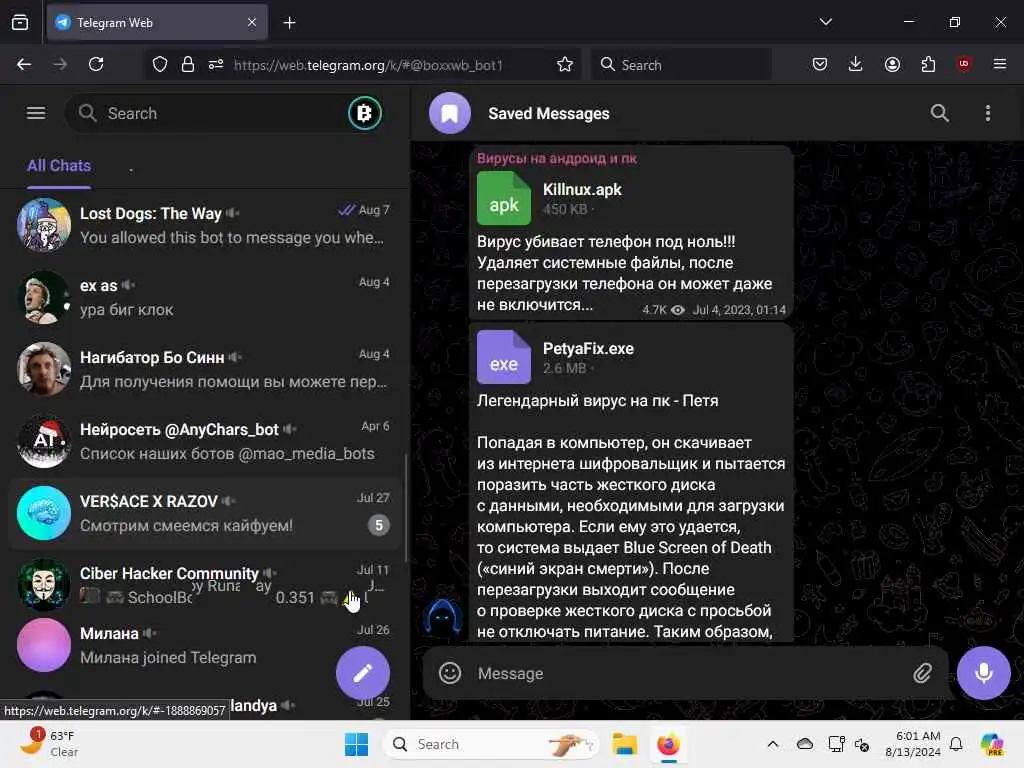Viewport: 1024px width, 768px height.
Task: Open Firefox account icon
Action: tap(892, 64)
